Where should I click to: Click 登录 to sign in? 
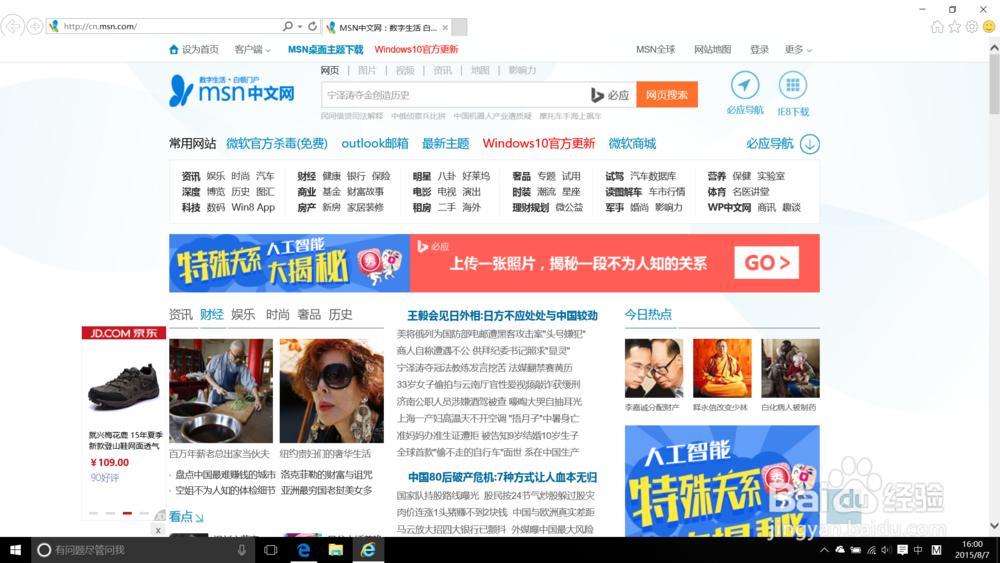tap(759, 49)
